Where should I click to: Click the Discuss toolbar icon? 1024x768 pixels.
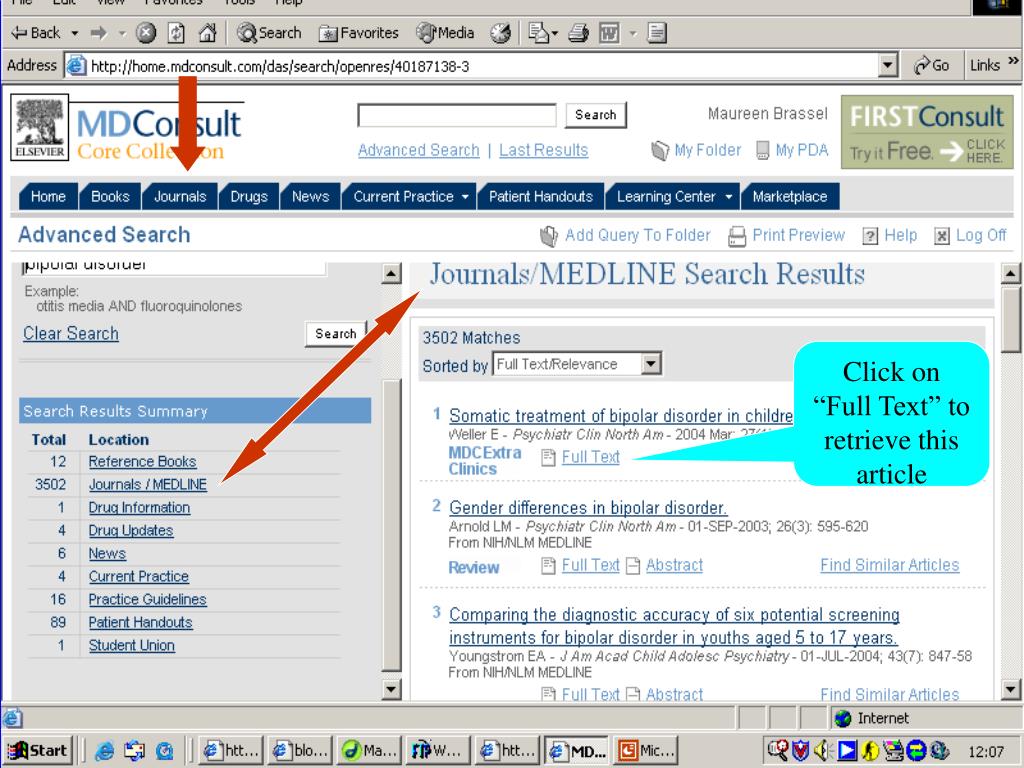[657, 33]
